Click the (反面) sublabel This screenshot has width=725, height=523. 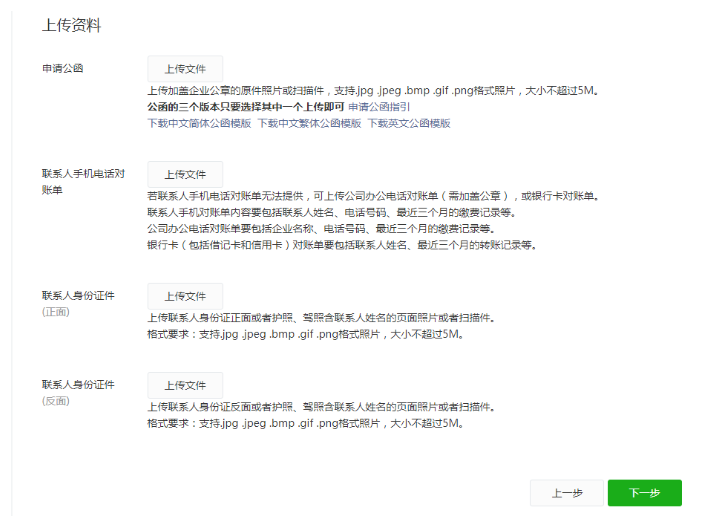pyautogui.click(x=55, y=401)
